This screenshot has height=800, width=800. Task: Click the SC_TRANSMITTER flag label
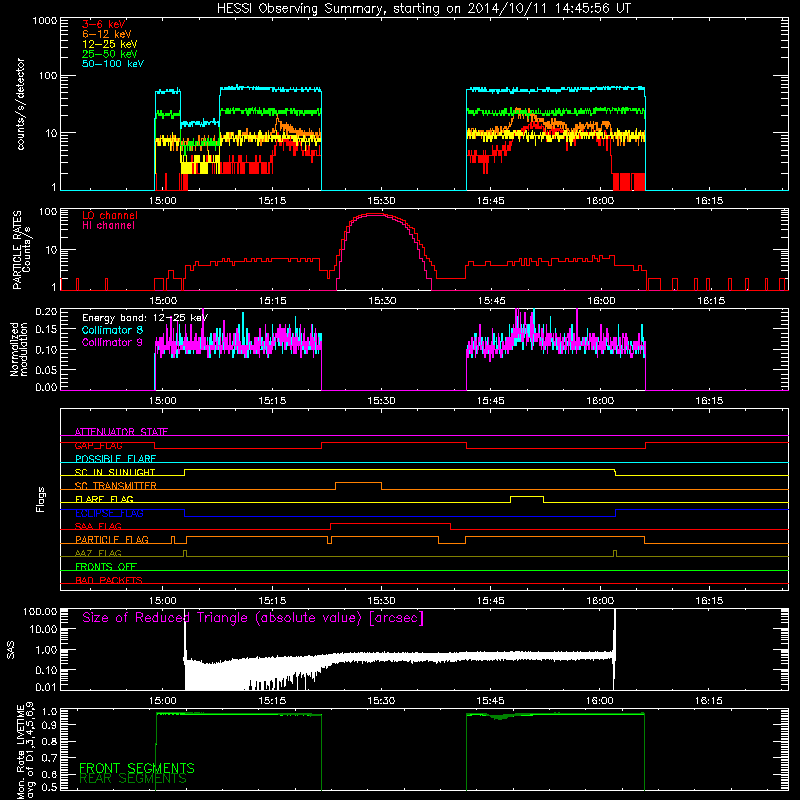coord(116,486)
